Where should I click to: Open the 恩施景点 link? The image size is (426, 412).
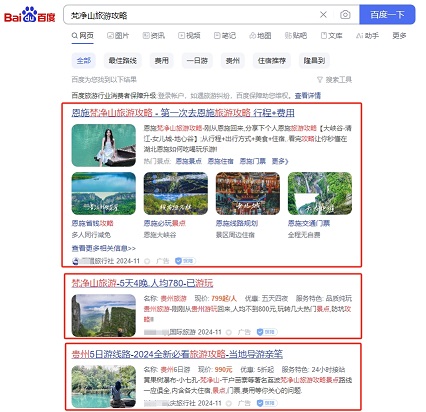(189, 161)
